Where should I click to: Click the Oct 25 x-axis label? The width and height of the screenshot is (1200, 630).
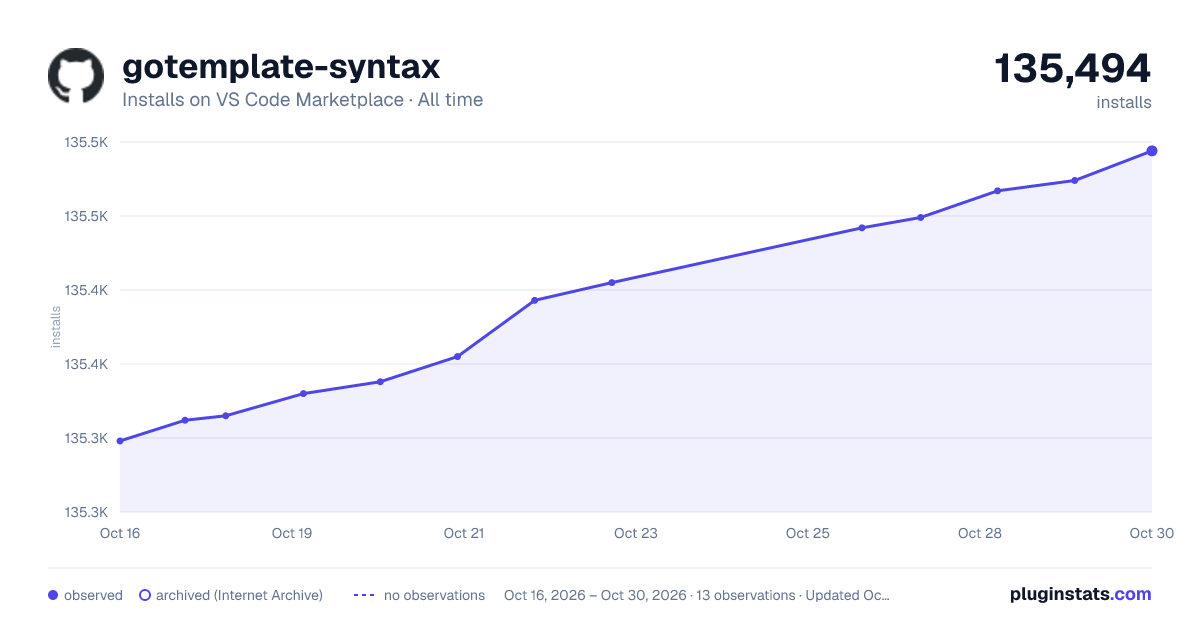808,533
